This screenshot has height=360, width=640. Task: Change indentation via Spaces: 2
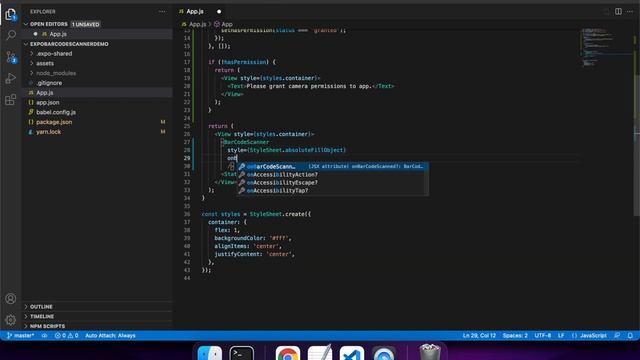[x=515, y=336]
